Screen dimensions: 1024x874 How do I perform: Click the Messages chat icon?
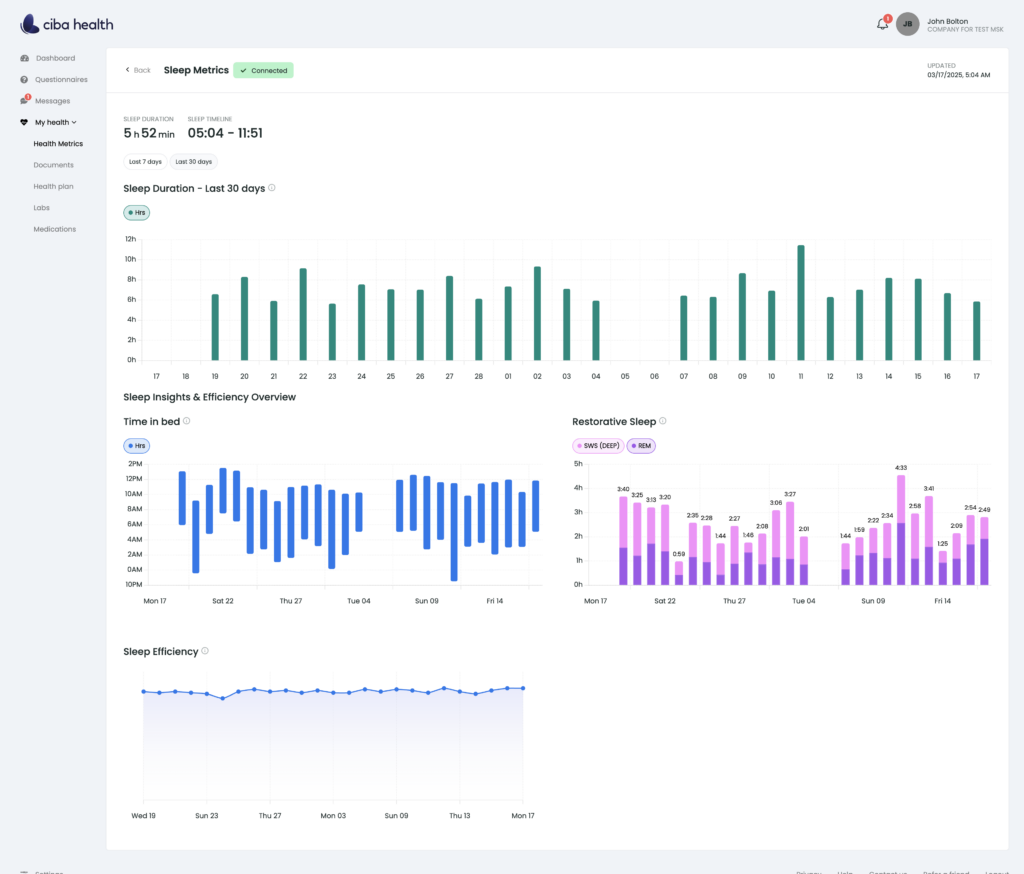coord(24,101)
